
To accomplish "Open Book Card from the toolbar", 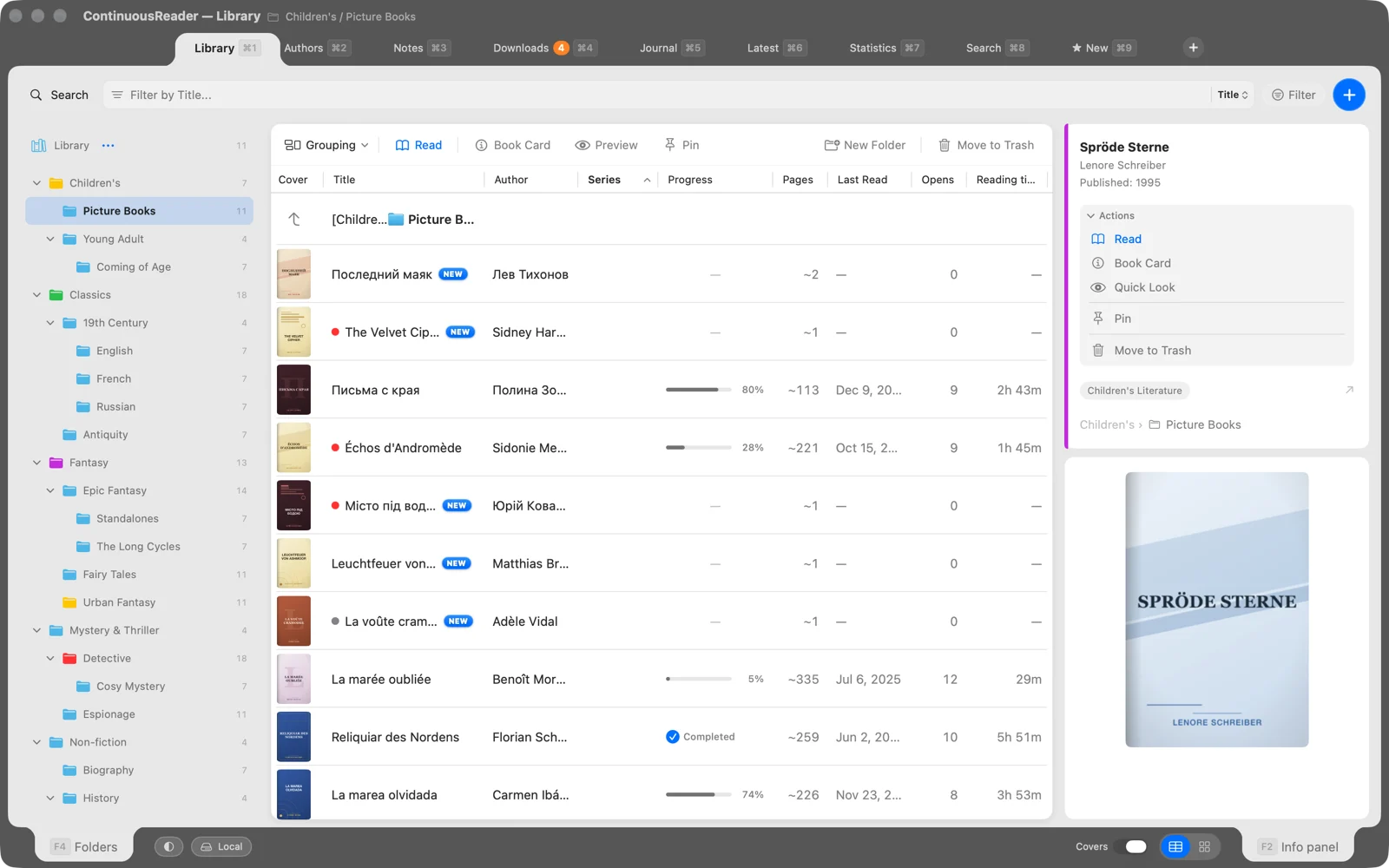I will (512, 145).
